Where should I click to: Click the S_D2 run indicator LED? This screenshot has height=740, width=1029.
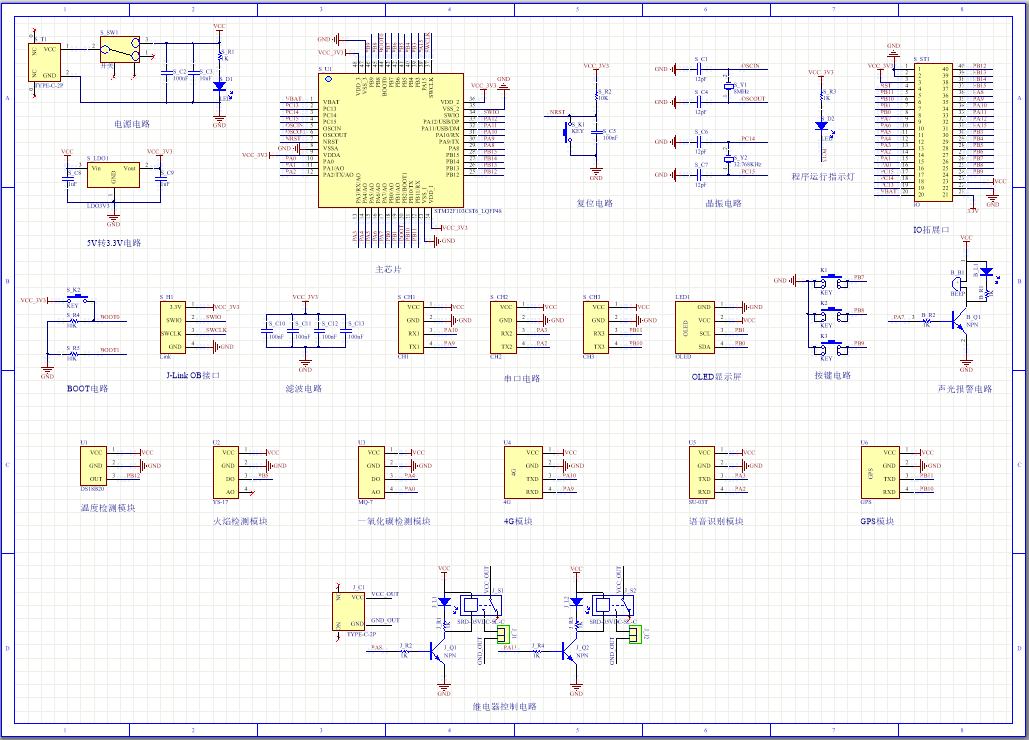pyautogui.click(x=822, y=125)
